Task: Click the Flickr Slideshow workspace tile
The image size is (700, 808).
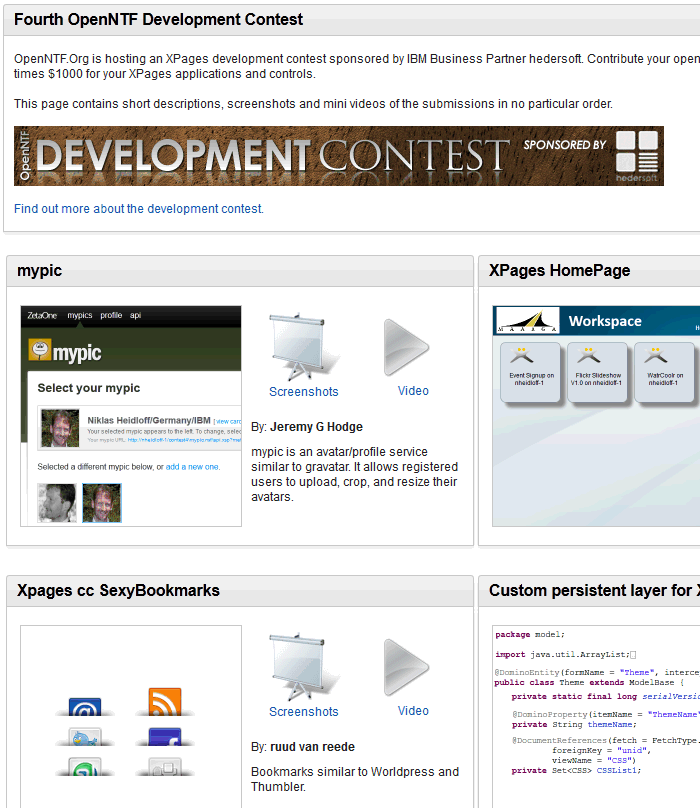Action: point(597,372)
